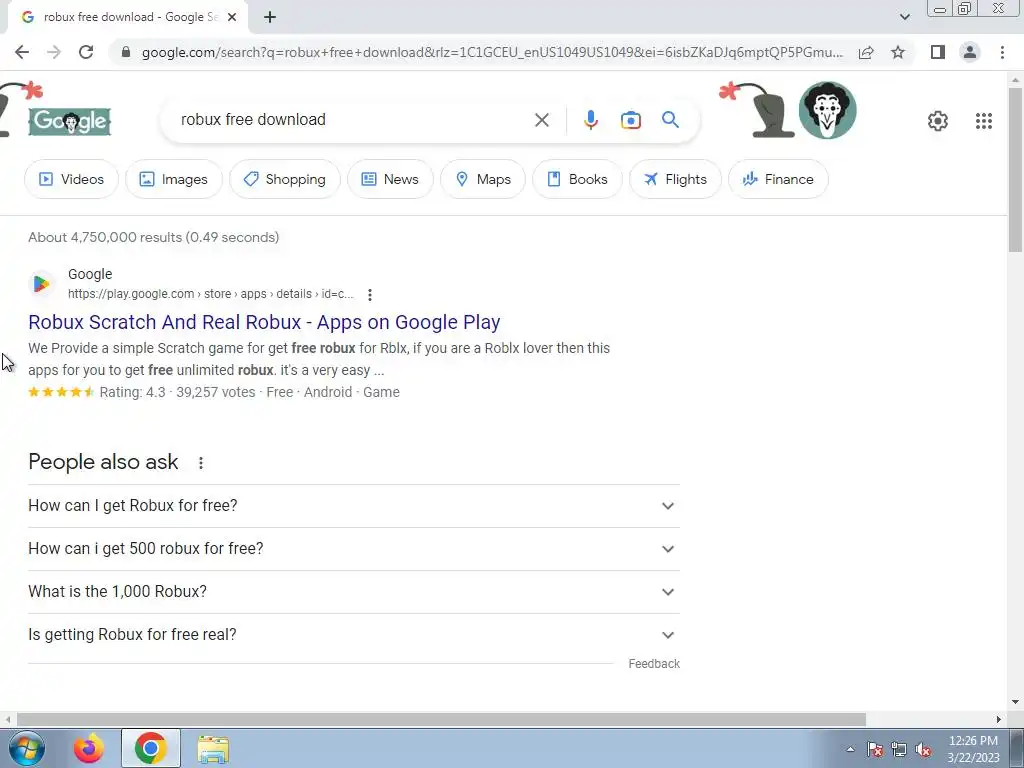This screenshot has width=1024, height=768.
Task: Click the network tray icon
Action: click(x=899, y=750)
